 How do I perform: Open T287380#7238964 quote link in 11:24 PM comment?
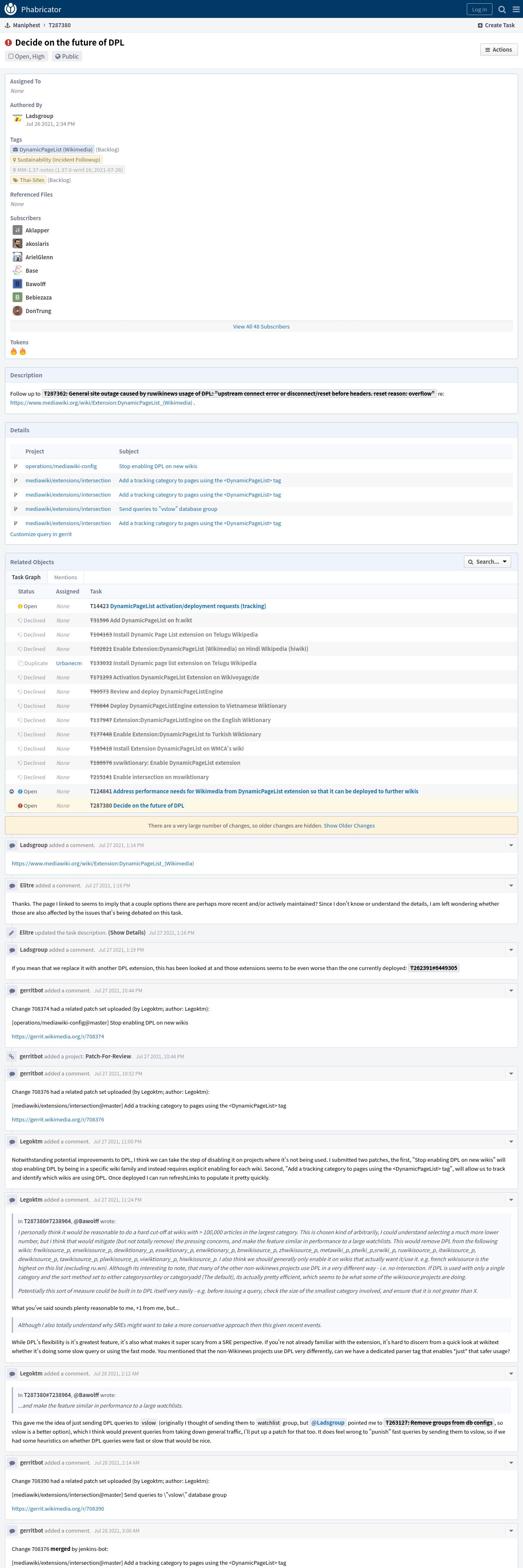click(x=48, y=1221)
